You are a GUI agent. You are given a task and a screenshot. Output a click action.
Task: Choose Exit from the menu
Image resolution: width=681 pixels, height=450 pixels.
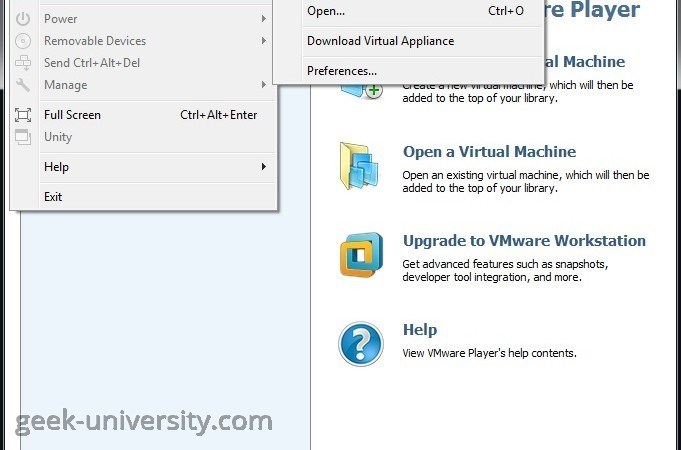(x=144, y=197)
